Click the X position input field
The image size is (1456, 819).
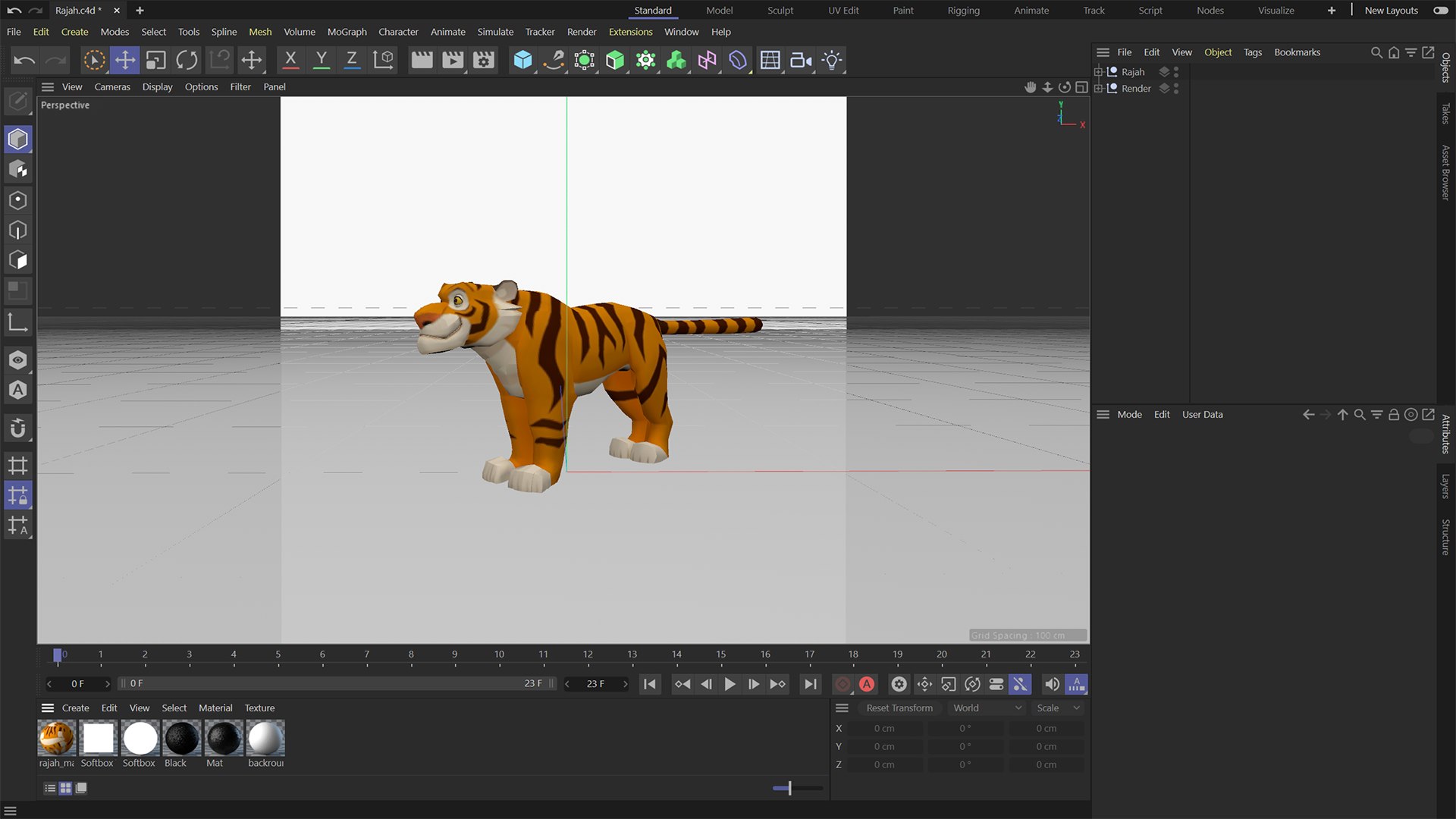[884, 728]
